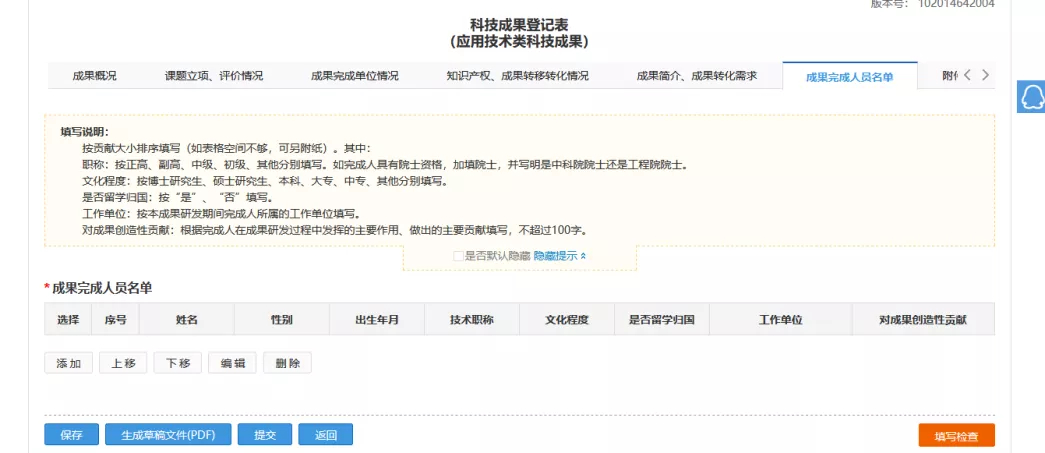Submit the form with 提交
The height and width of the screenshot is (453, 1045).
tap(265, 434)
